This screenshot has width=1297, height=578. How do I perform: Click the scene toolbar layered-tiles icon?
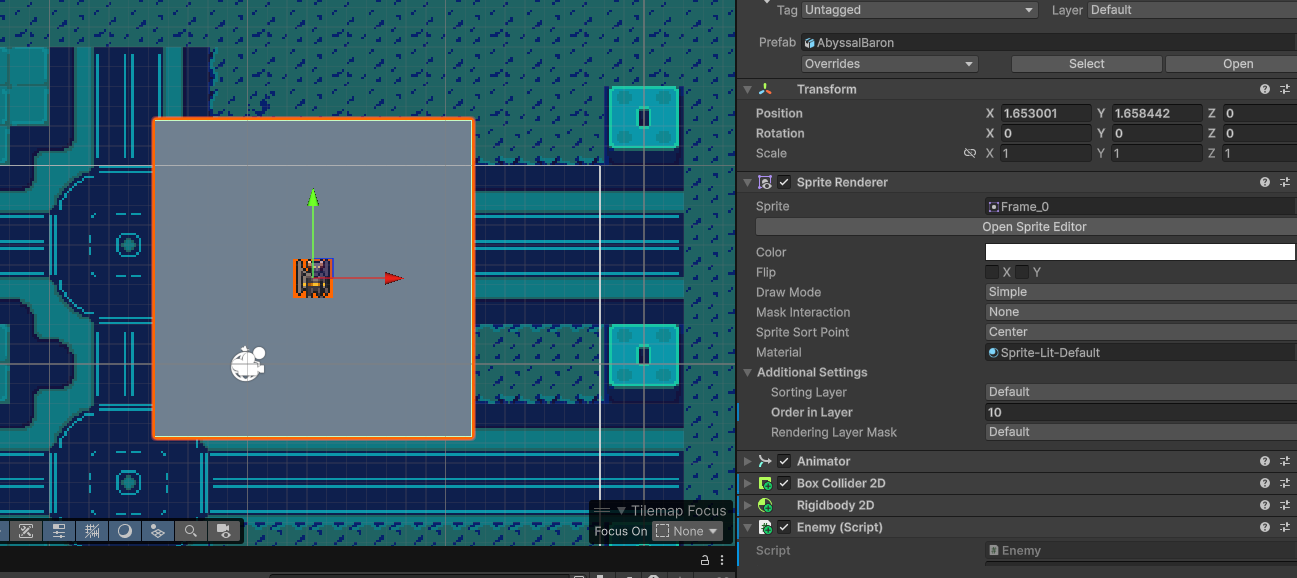157,531
